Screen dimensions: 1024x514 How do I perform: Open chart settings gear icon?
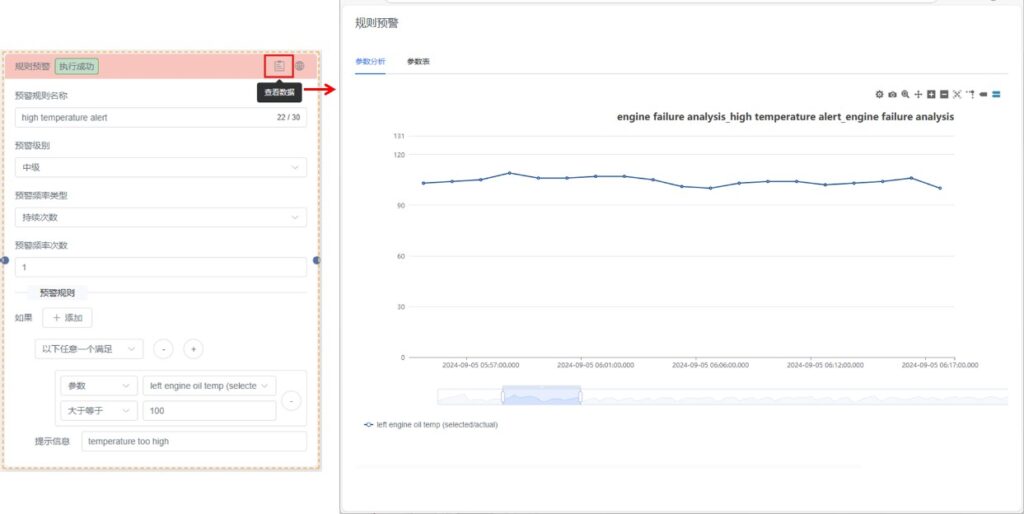tap(879, 94)
